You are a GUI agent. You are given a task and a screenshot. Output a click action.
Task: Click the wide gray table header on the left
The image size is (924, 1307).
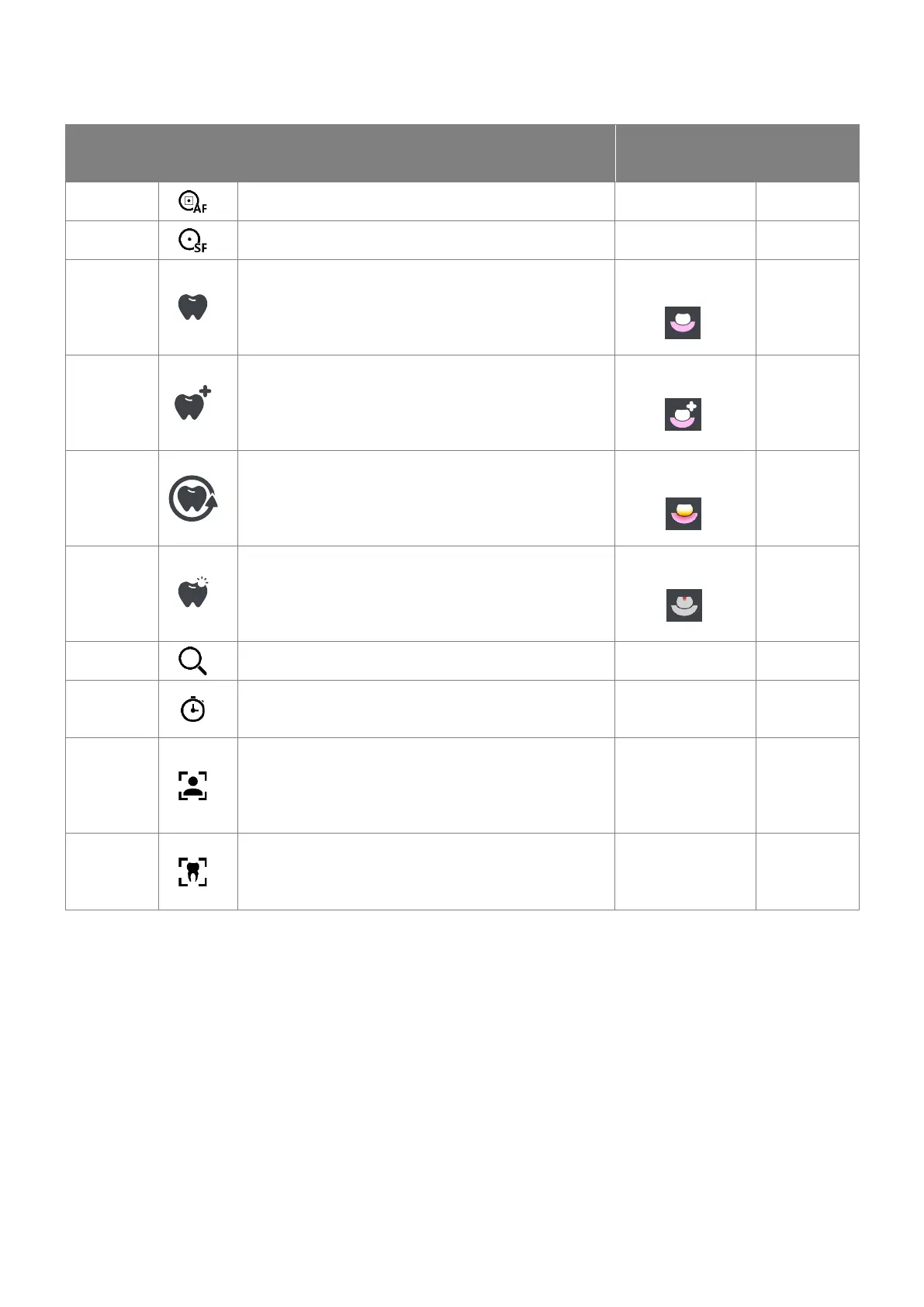pos(340,153)
